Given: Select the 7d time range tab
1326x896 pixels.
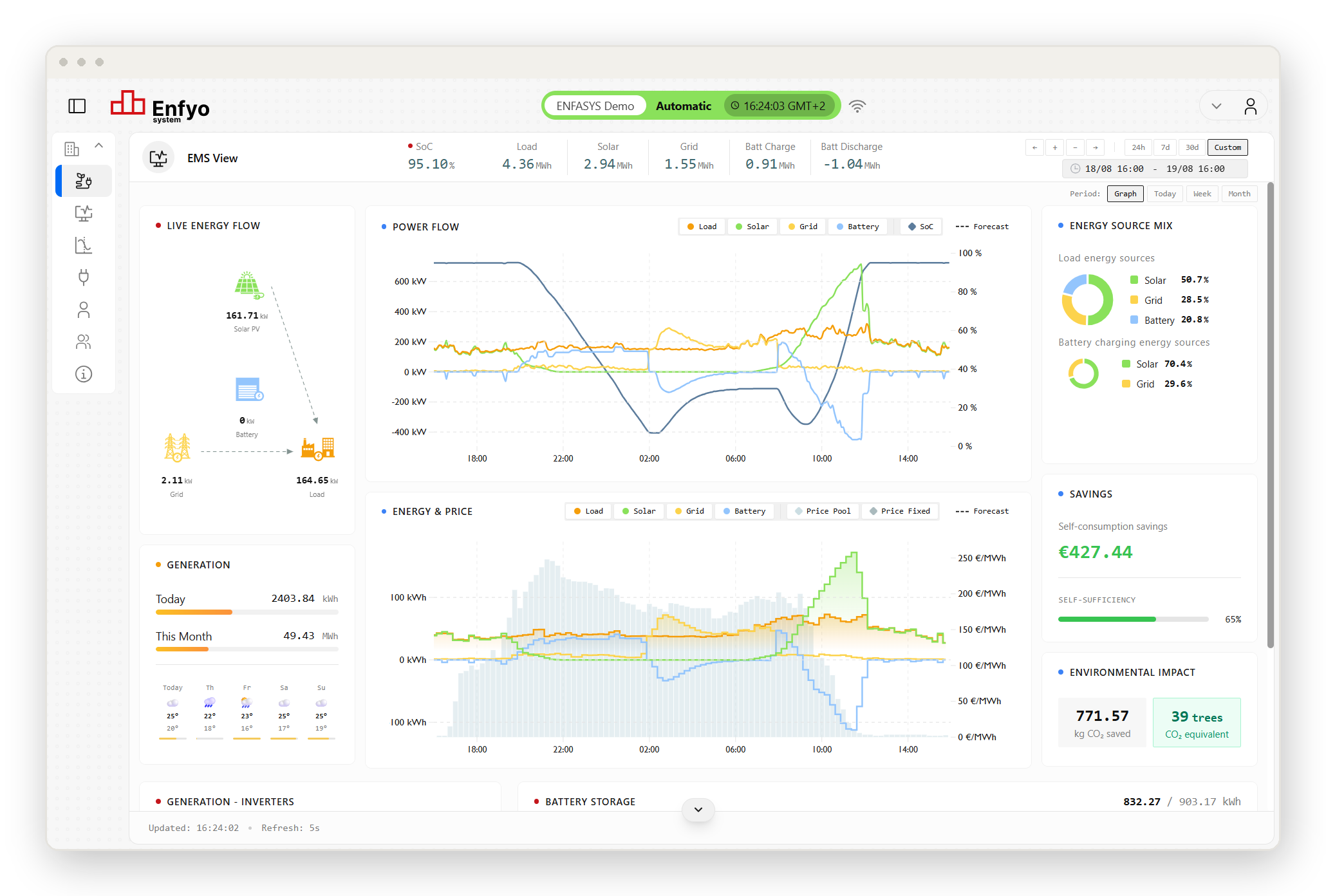Looking at the screenshot, I should pyautogui.click(x=1165, y=147).
